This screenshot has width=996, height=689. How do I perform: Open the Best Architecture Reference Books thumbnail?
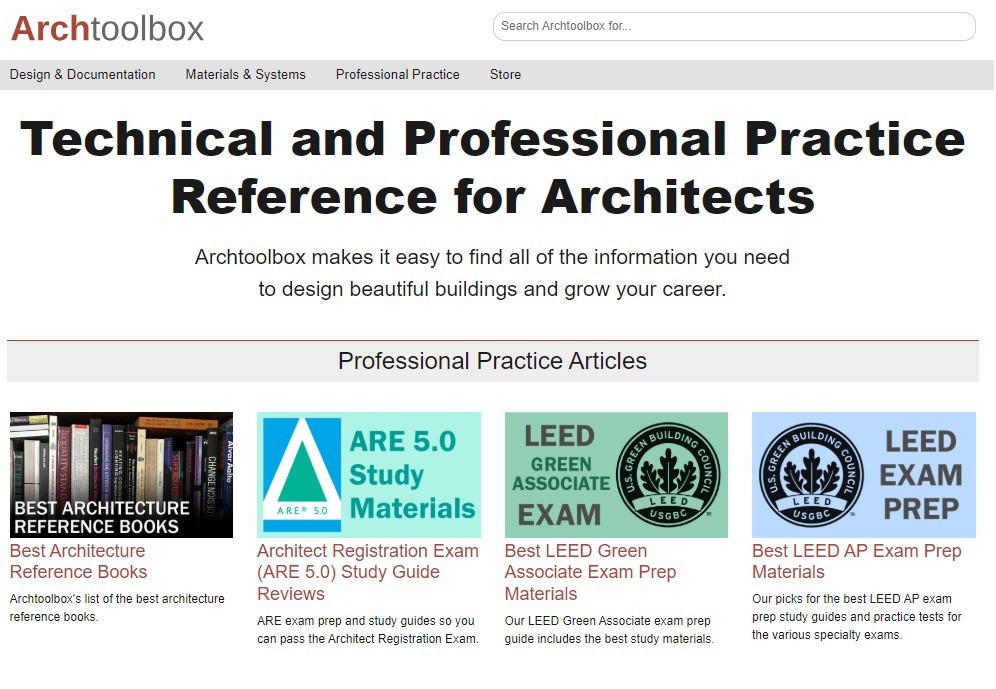[121, 475]
